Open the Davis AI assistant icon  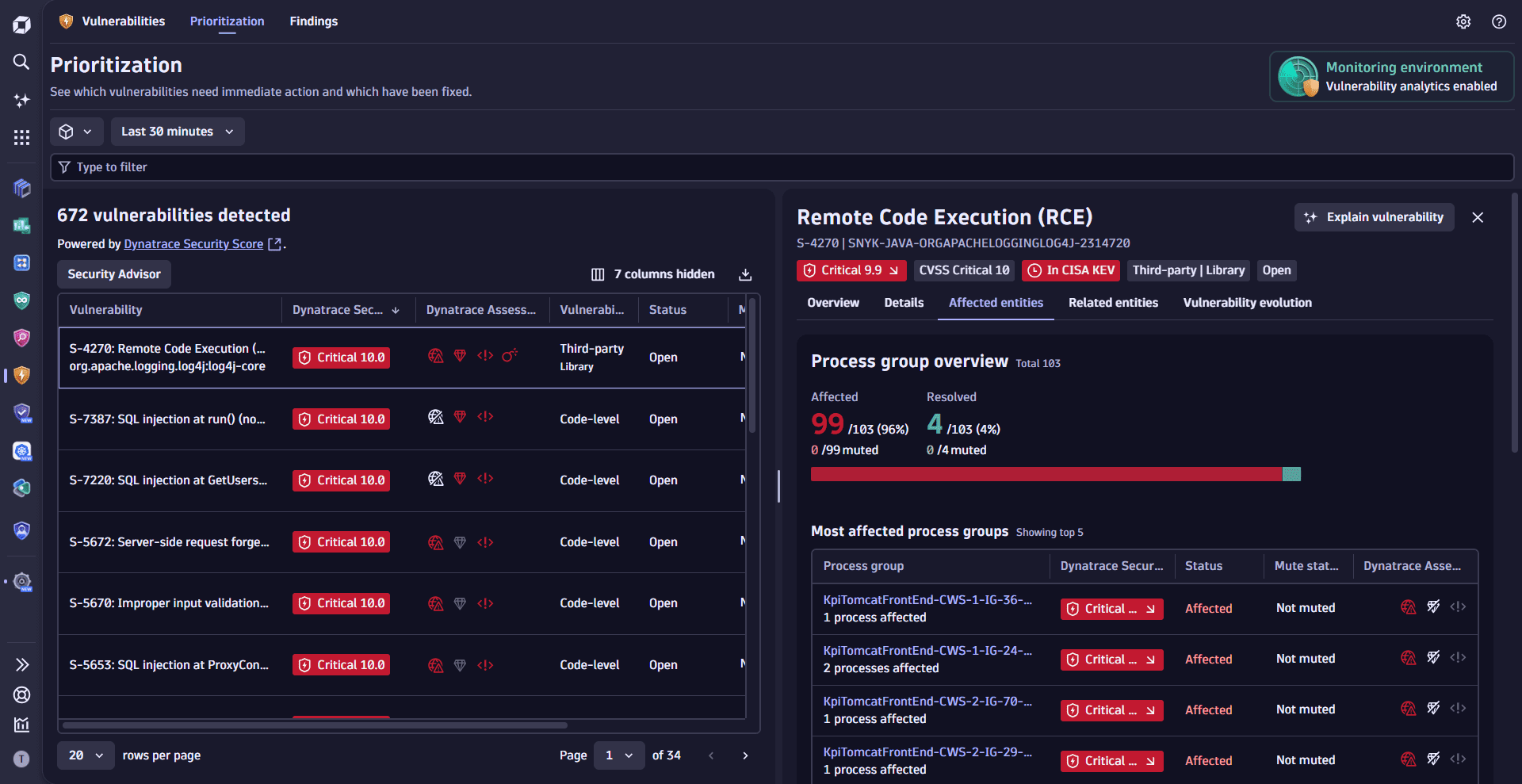coord(21,100)
